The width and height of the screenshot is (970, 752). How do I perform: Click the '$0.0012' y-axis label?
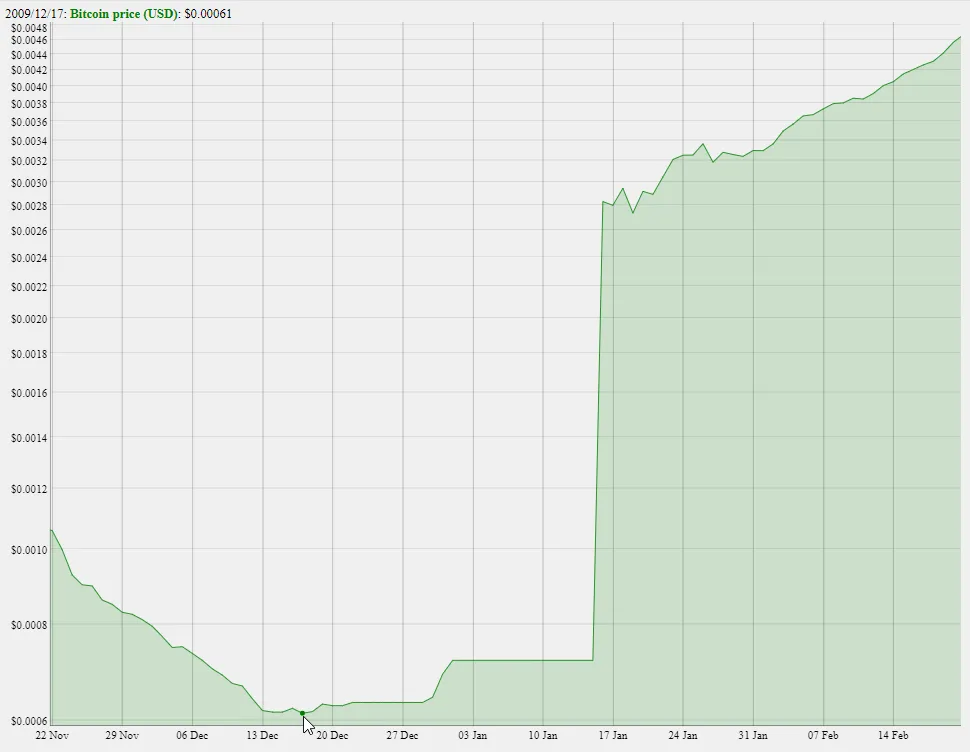click(29, 489)
